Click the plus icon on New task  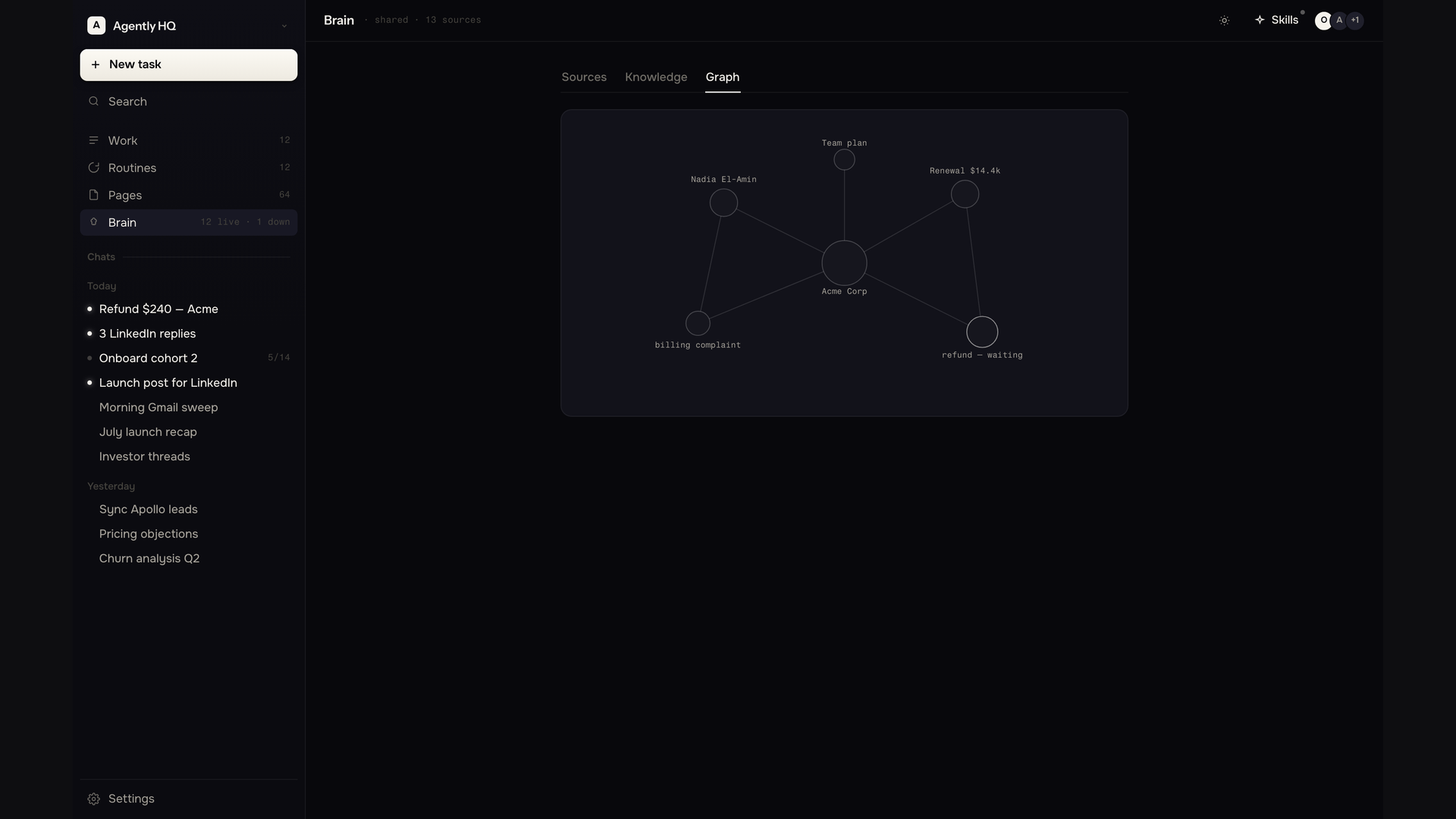(x=96, y=65)
